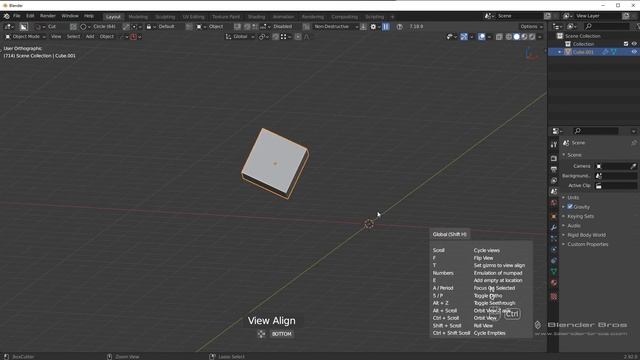Open the Output properties tab
This screenshot has height=360, width=640.
coord(553,169)
